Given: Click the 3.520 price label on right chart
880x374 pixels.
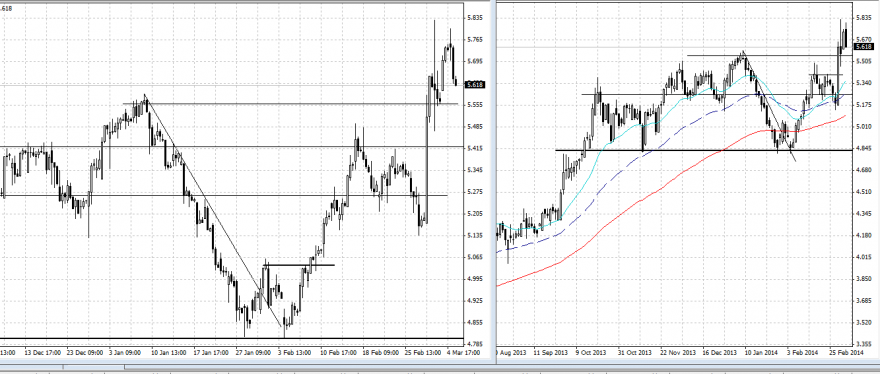Looking at the screenshot, I should (x=863, y=323).
